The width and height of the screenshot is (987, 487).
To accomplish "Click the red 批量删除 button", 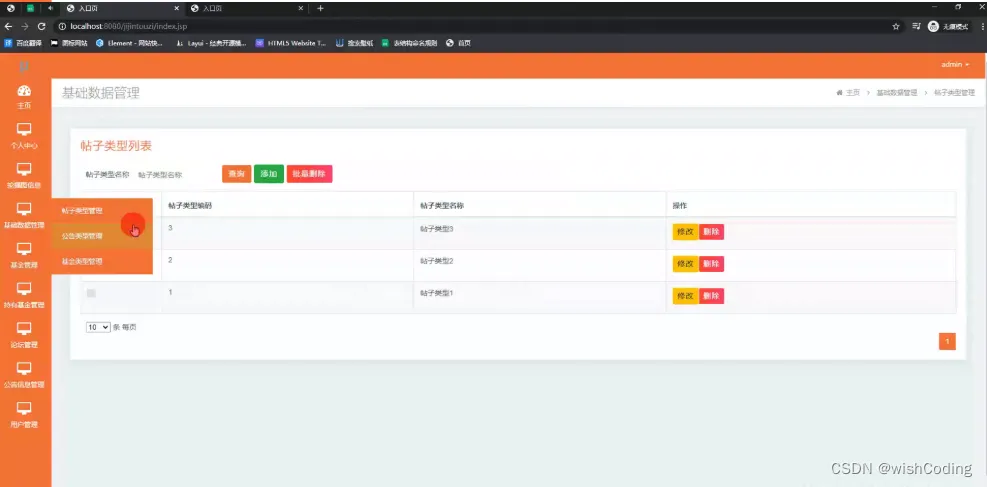I will [x=309, y=174].
